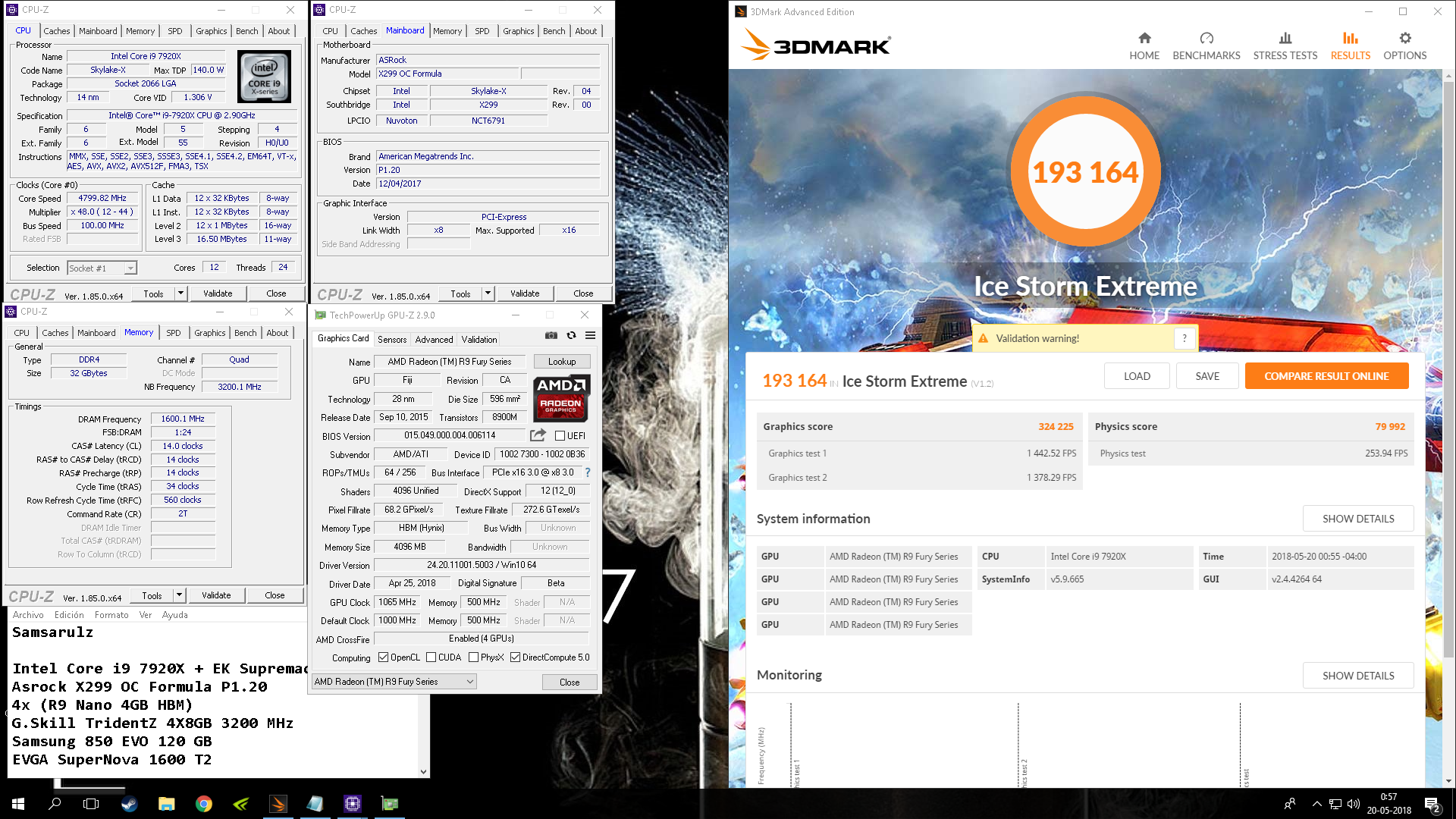Screen dimensions: 1456x819
Task: Take GPU-Z screenshot with camera icon
Action: [x=551, y=335]
